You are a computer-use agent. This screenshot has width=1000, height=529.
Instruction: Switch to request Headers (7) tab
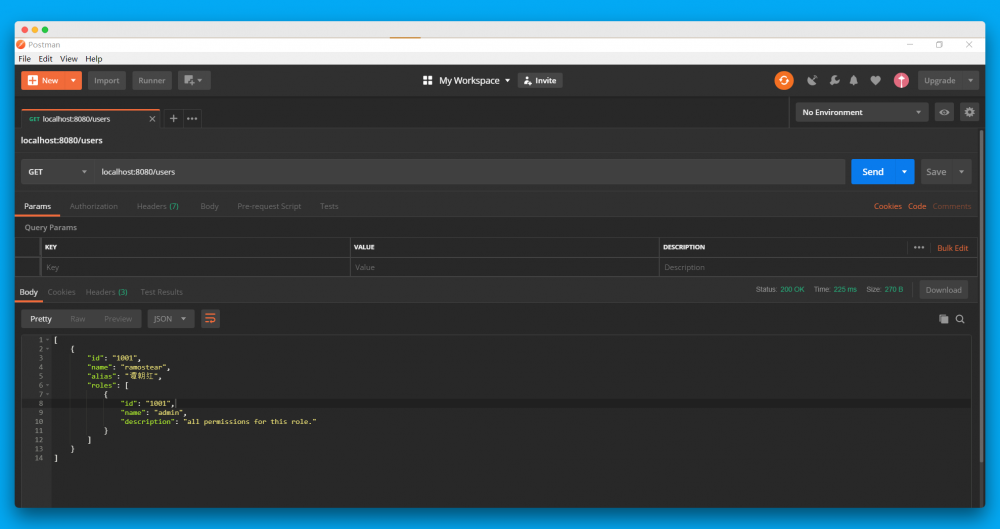(158, 206)
